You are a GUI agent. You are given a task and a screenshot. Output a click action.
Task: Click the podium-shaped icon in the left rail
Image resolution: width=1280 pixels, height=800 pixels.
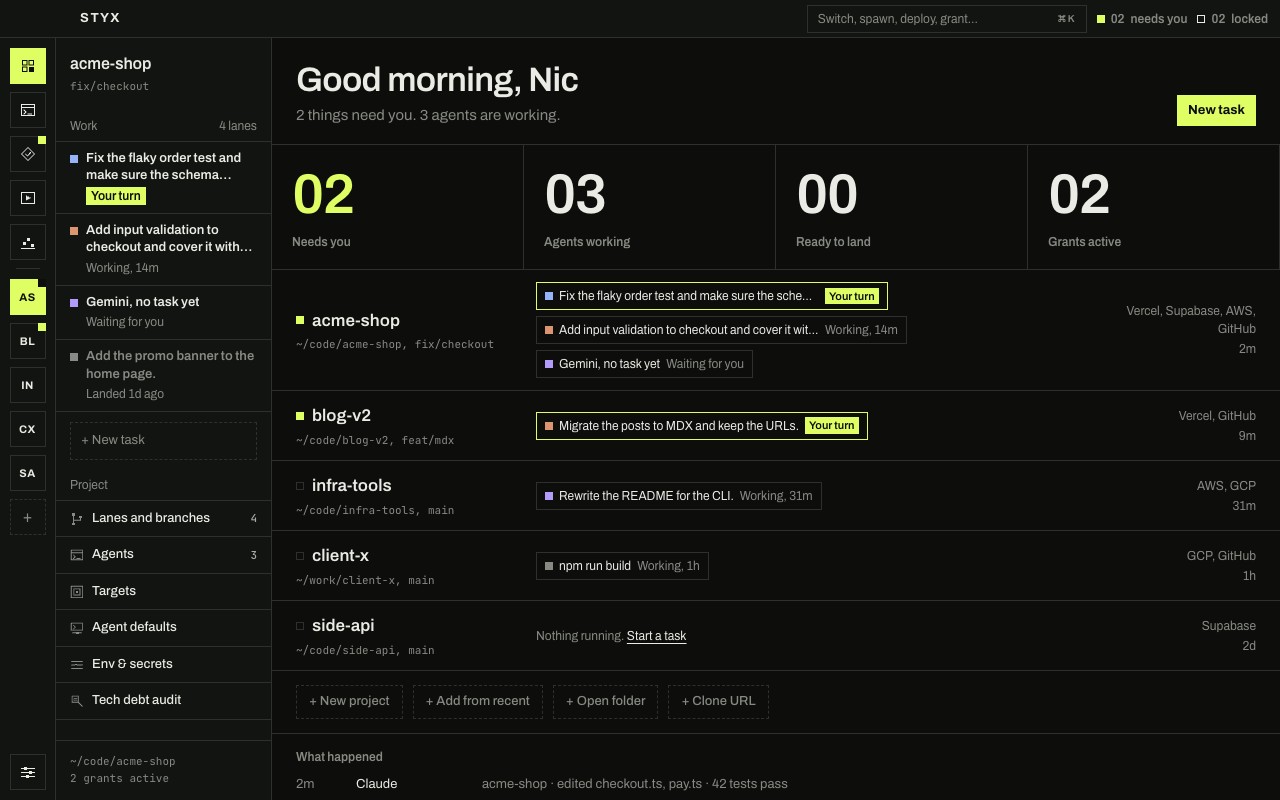click(x=28, y=242)
